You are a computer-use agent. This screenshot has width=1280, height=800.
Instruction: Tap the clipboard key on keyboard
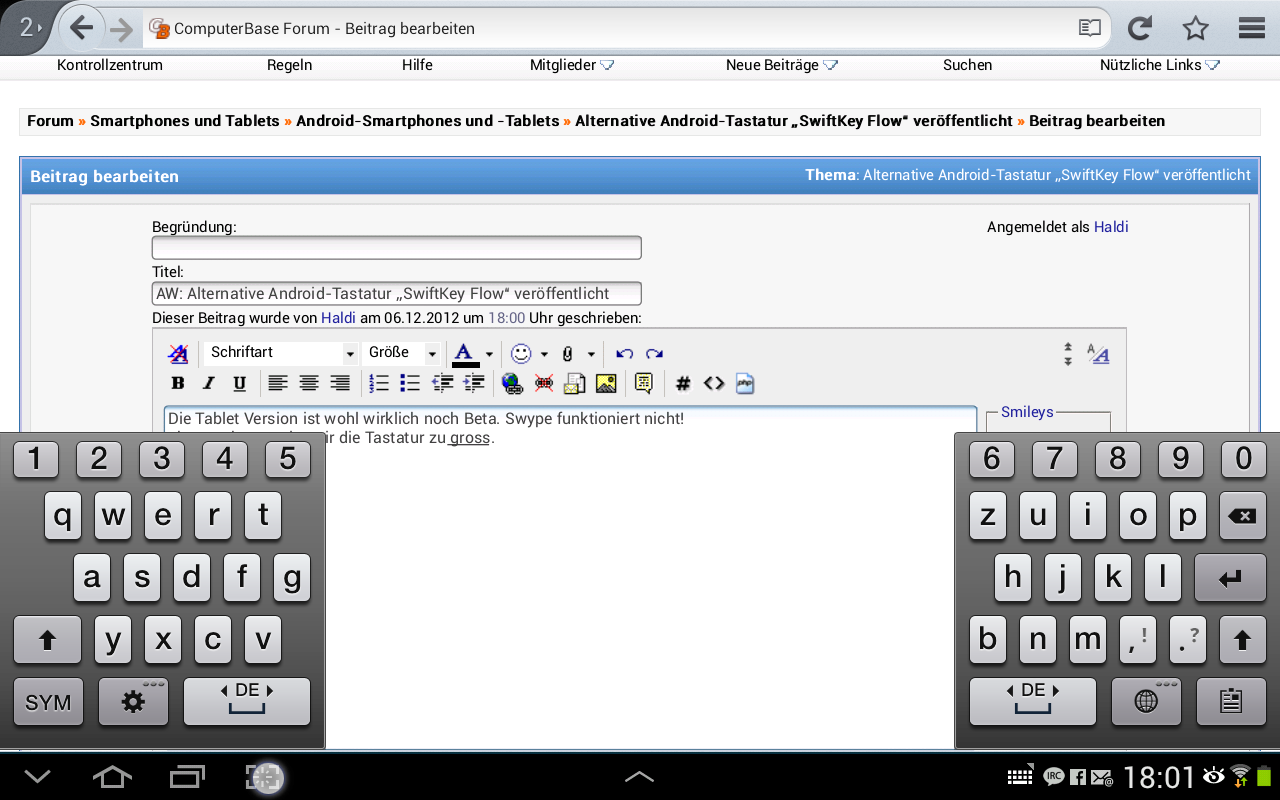(1231, 702)
